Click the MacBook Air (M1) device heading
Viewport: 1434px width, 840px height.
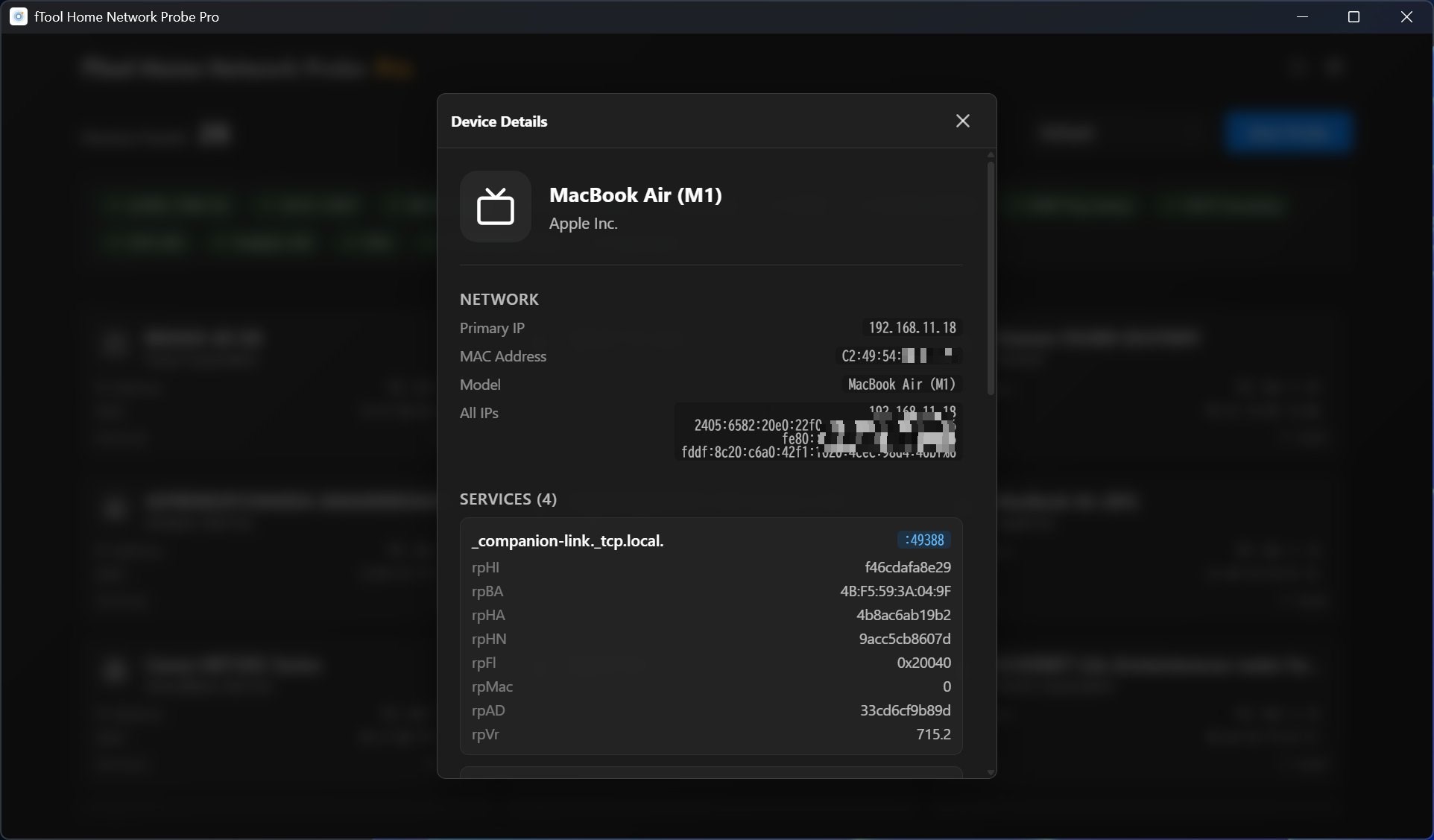pyautogui.click(x=635, y=195)
